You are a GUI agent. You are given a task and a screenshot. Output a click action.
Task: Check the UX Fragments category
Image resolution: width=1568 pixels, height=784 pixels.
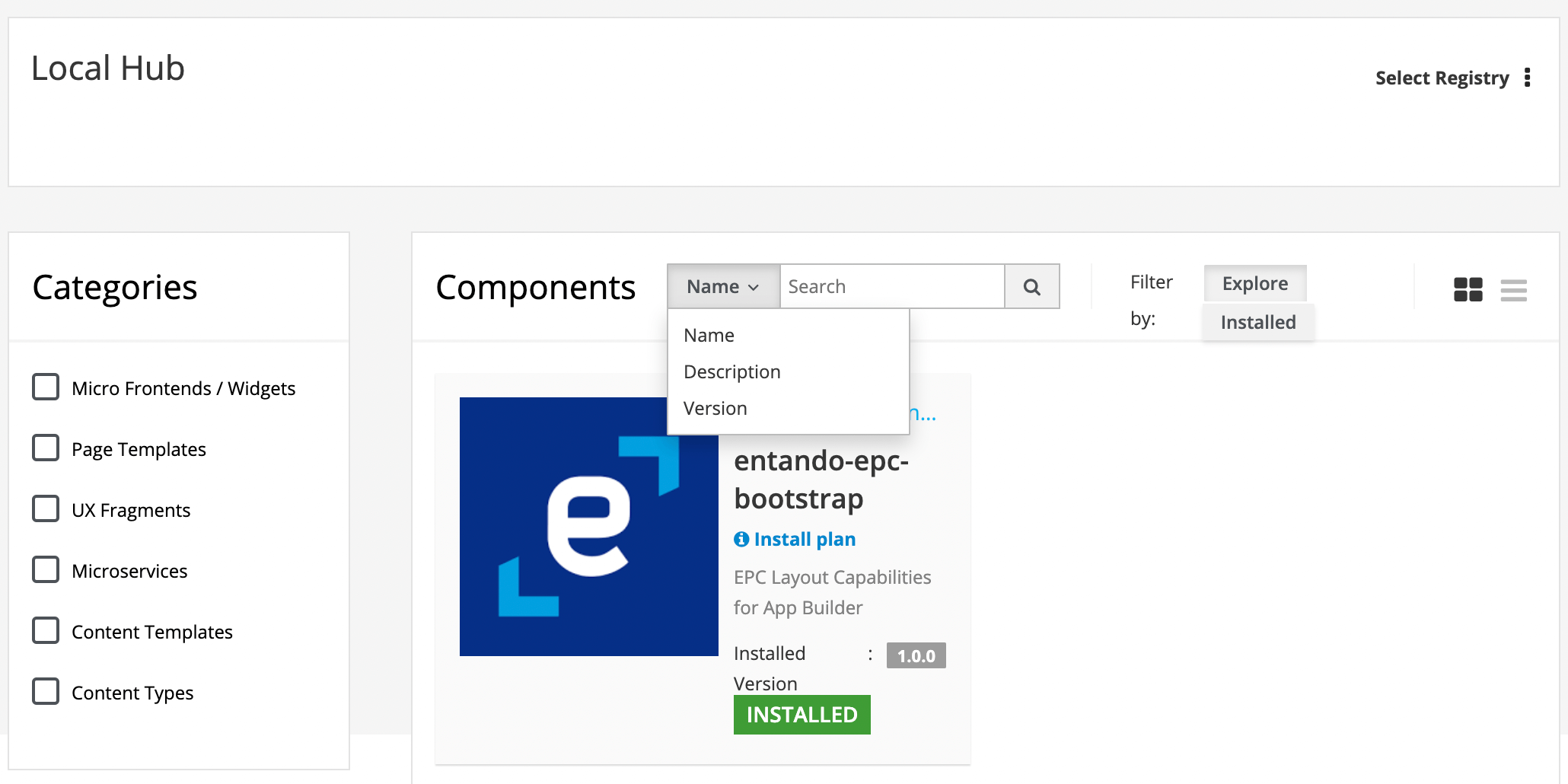[x=46, y=508]
